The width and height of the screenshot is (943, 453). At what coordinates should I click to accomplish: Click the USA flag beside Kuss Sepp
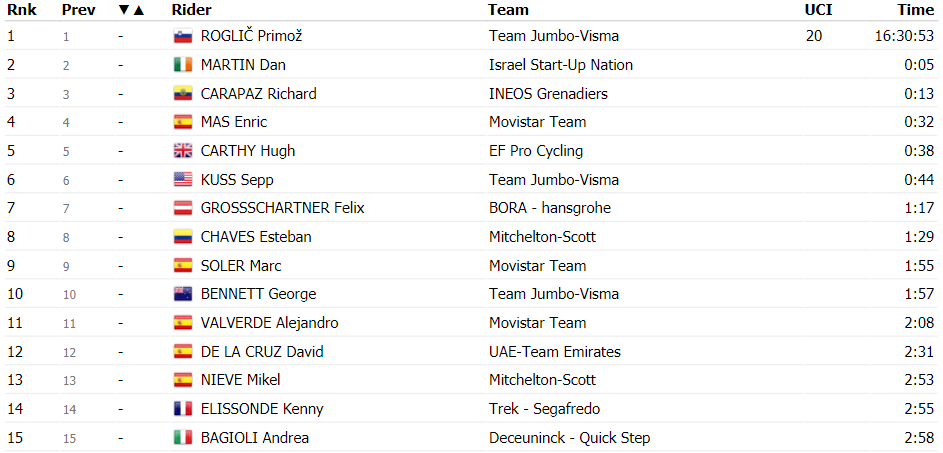182,179
